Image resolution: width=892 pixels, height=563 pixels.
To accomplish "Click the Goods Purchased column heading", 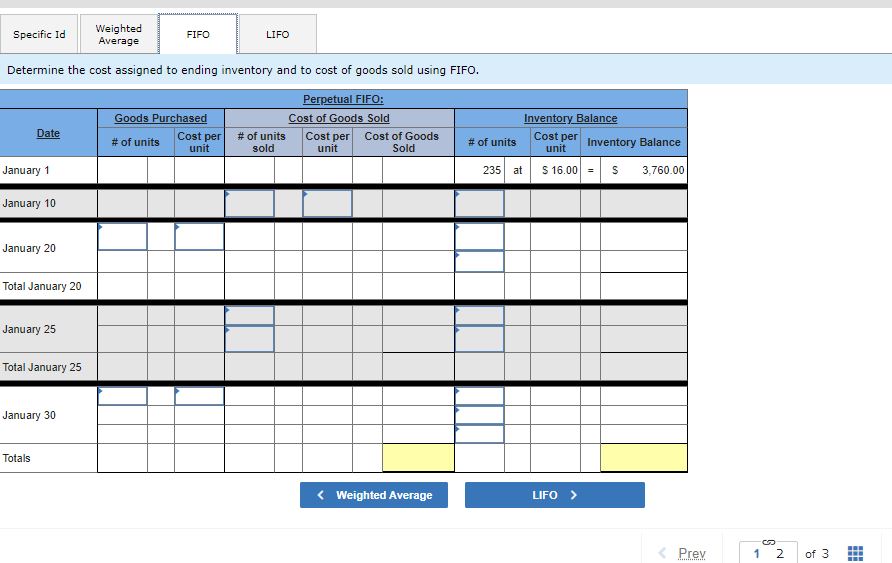I will (160, 118).
